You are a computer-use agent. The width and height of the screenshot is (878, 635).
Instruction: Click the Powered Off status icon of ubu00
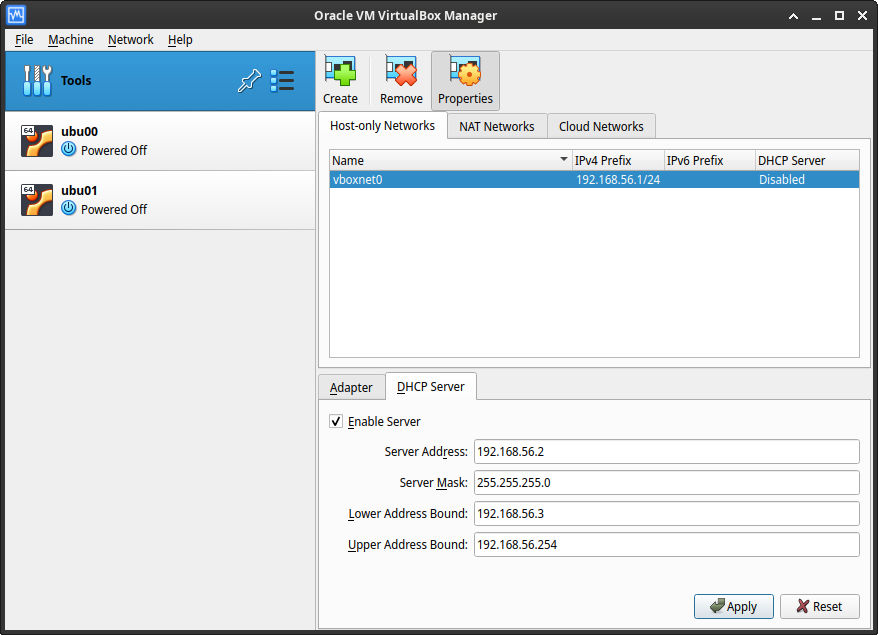point(68,151)
